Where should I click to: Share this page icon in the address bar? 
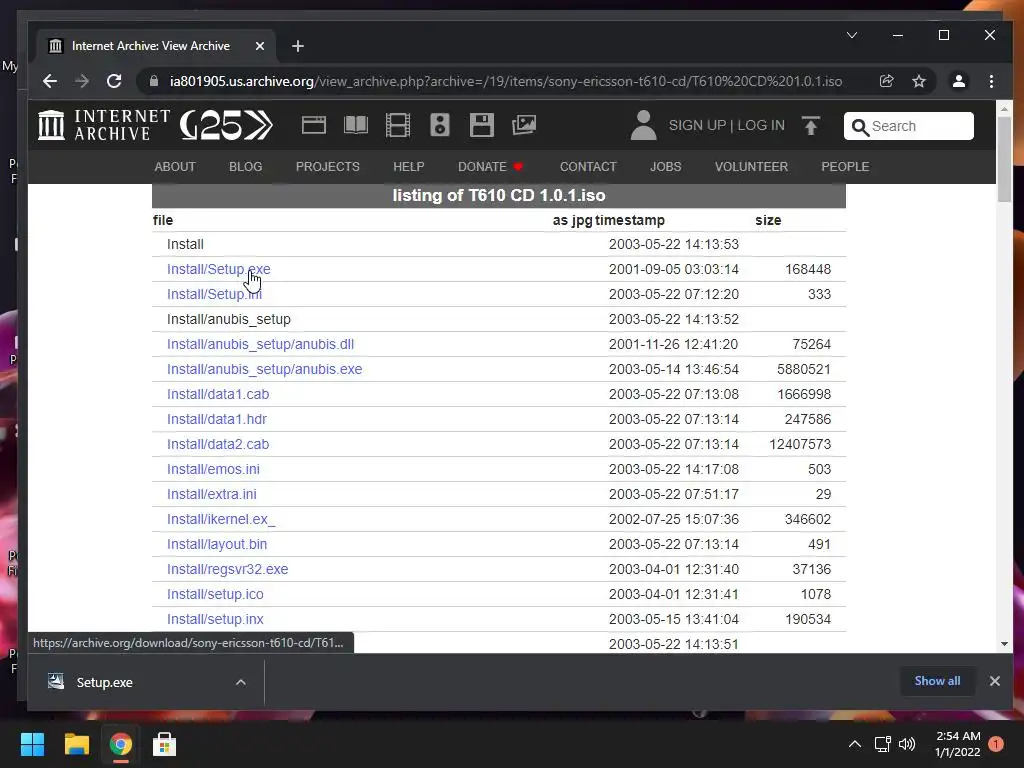coord(886,81)
